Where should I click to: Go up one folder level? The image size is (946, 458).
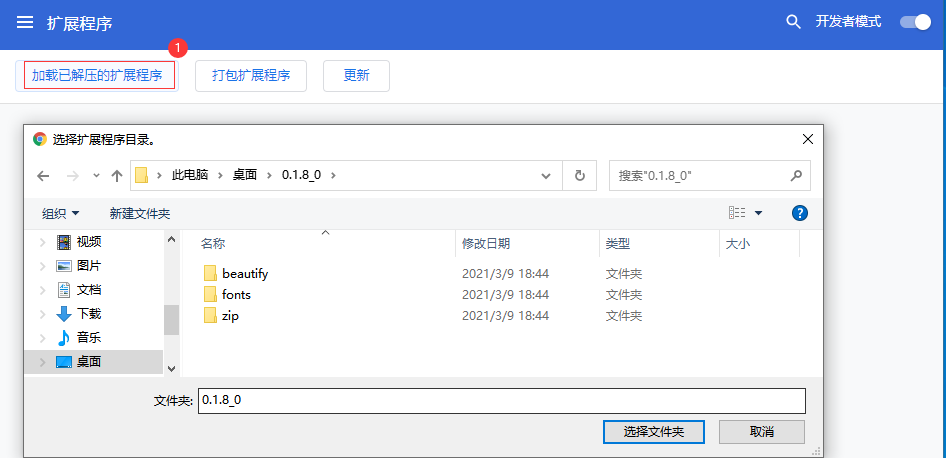tap(117, 176)
